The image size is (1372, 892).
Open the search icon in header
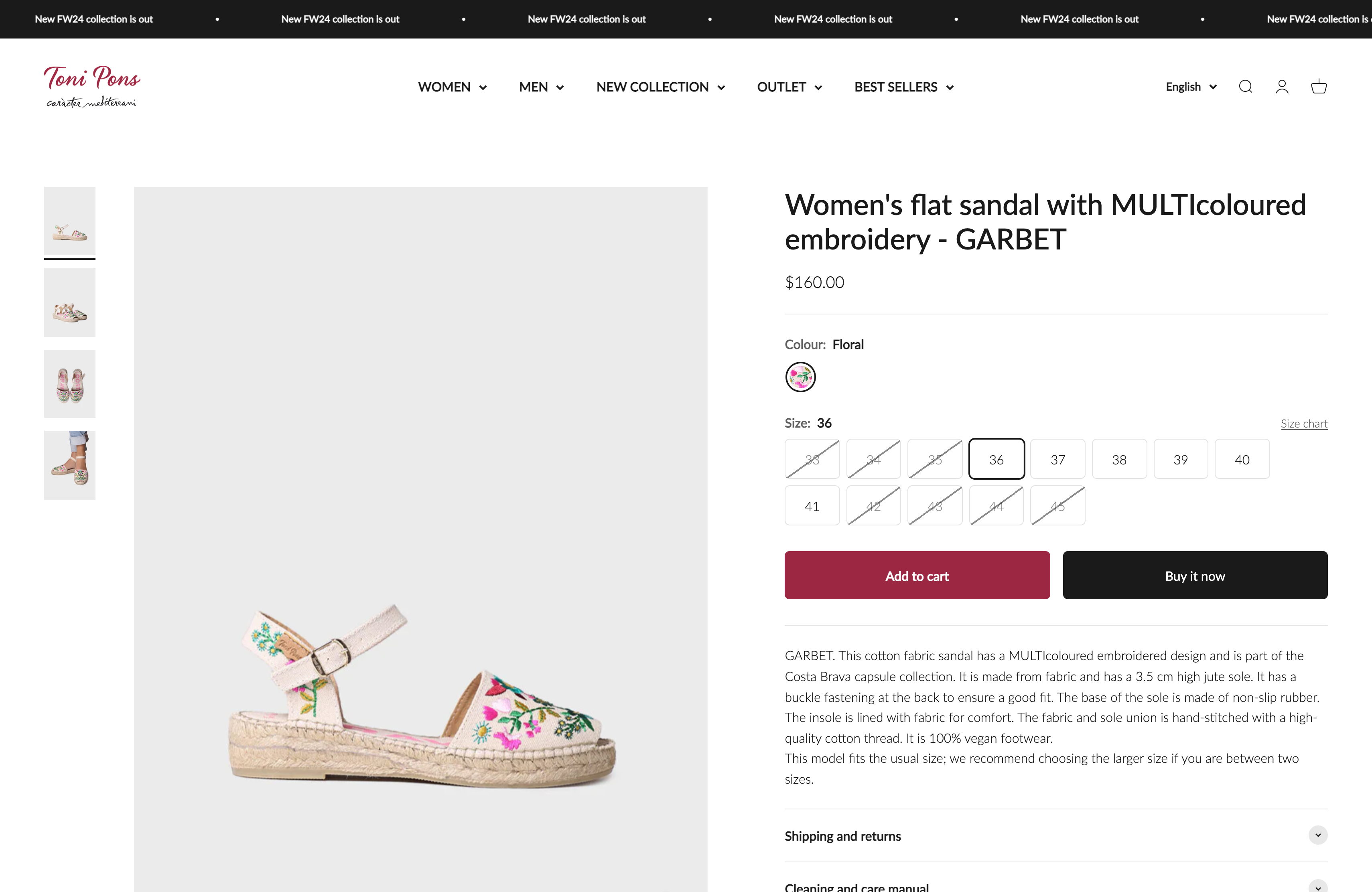point(1245,87)
